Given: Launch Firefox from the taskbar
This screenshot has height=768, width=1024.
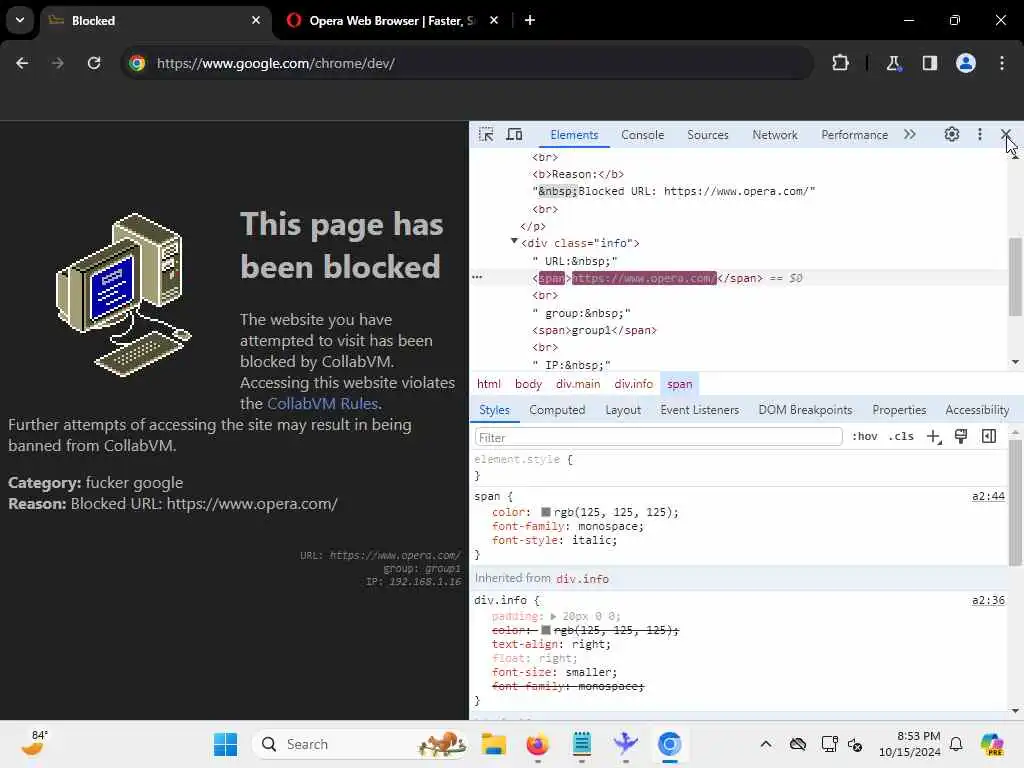Looking at the screenshot, I should 537,744.
